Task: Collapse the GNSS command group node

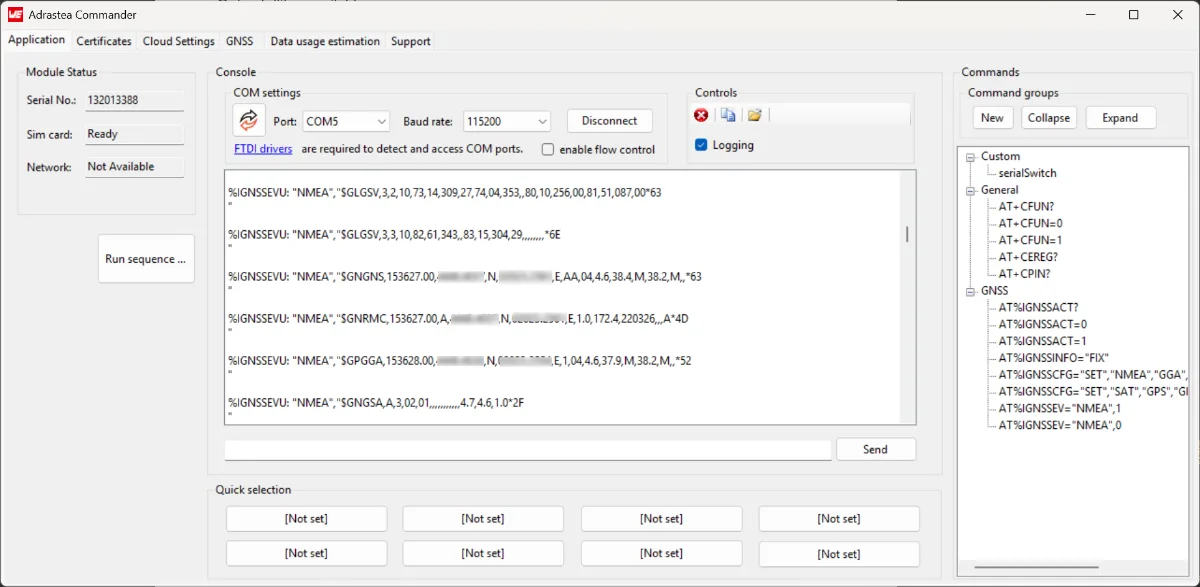Action: tap(969, 291)
